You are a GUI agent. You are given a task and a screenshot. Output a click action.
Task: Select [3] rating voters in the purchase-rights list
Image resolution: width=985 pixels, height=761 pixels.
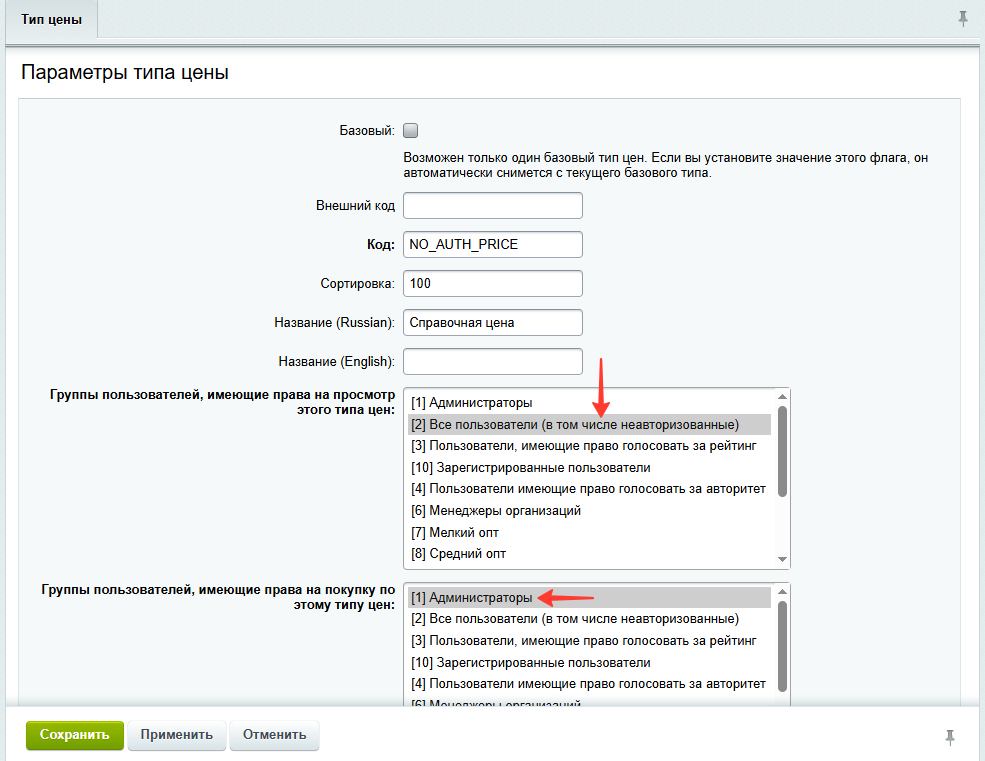[589, 641]
